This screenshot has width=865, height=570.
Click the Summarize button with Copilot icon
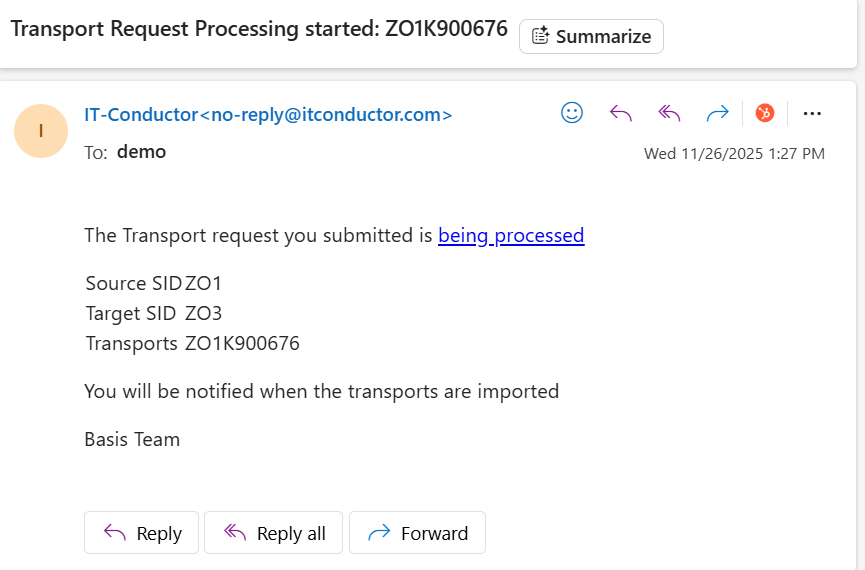(591, 37)
